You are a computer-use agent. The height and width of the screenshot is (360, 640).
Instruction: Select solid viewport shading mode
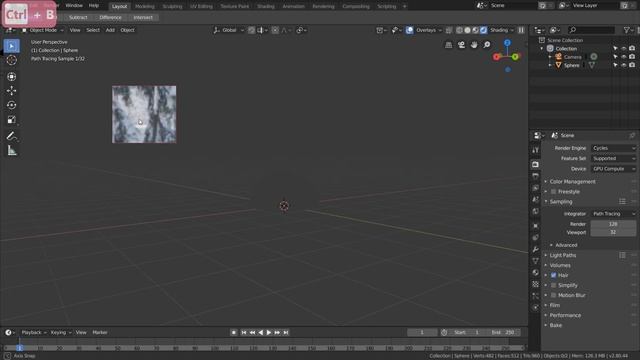(x=467, y=30)
